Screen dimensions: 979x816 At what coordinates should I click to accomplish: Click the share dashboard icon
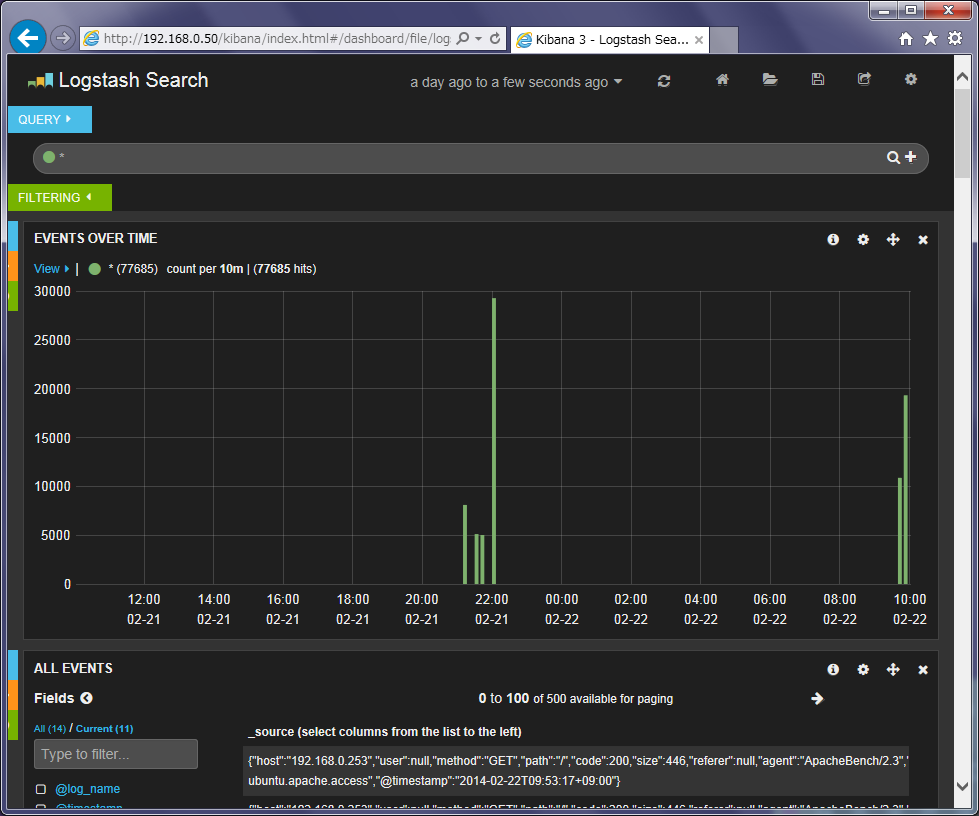tap(864, 79)
